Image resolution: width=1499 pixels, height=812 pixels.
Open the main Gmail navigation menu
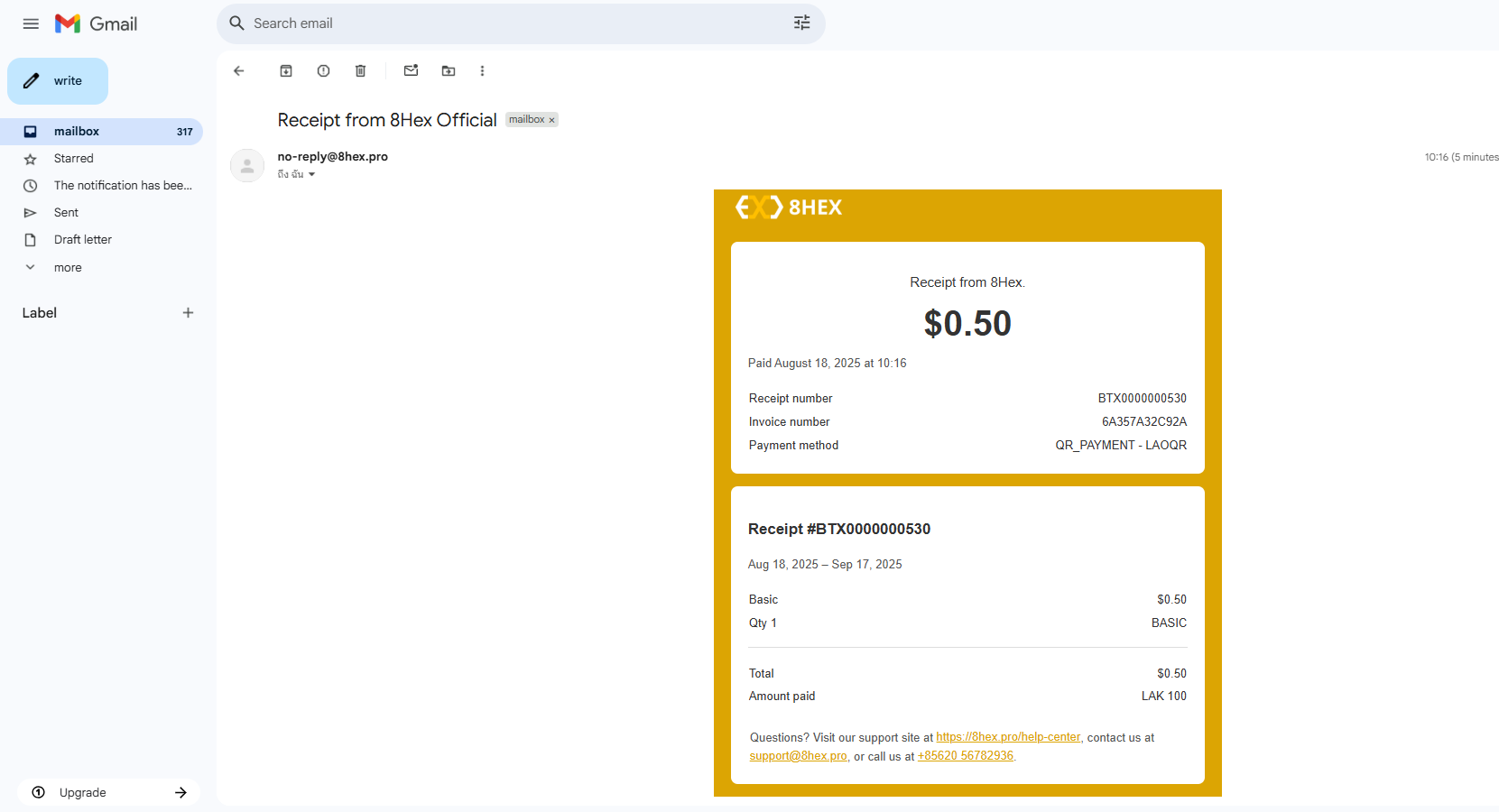30,23
